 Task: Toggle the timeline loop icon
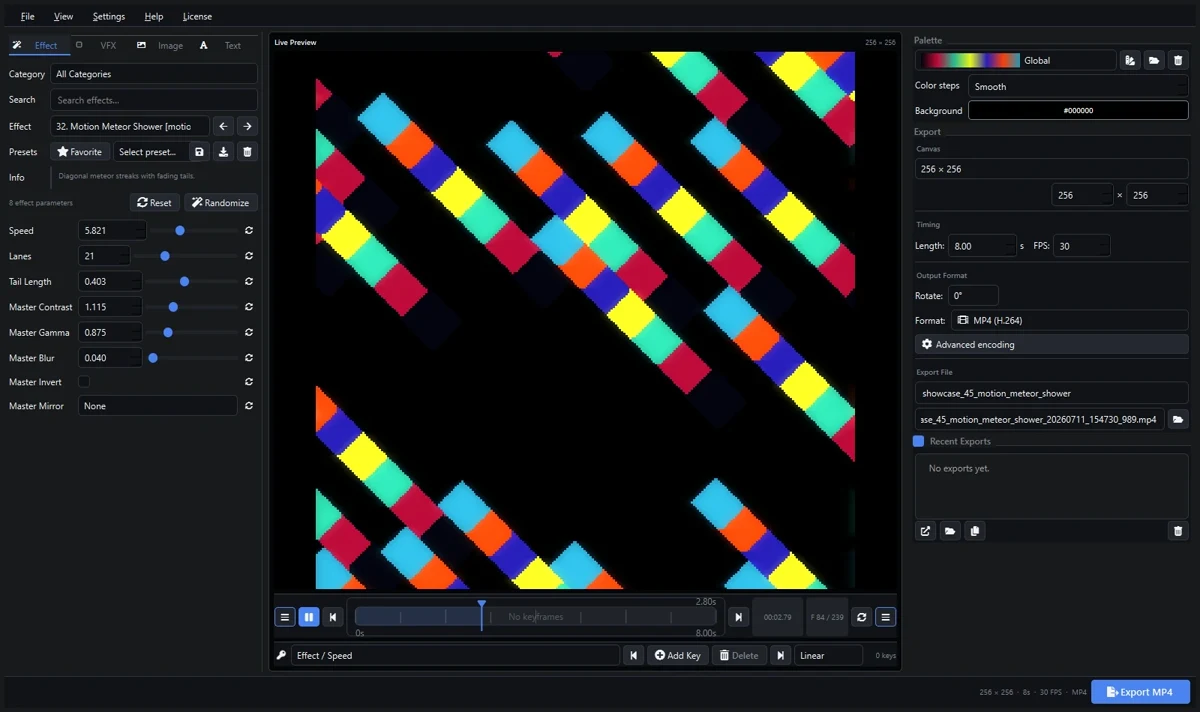click(x=862, y=617)
